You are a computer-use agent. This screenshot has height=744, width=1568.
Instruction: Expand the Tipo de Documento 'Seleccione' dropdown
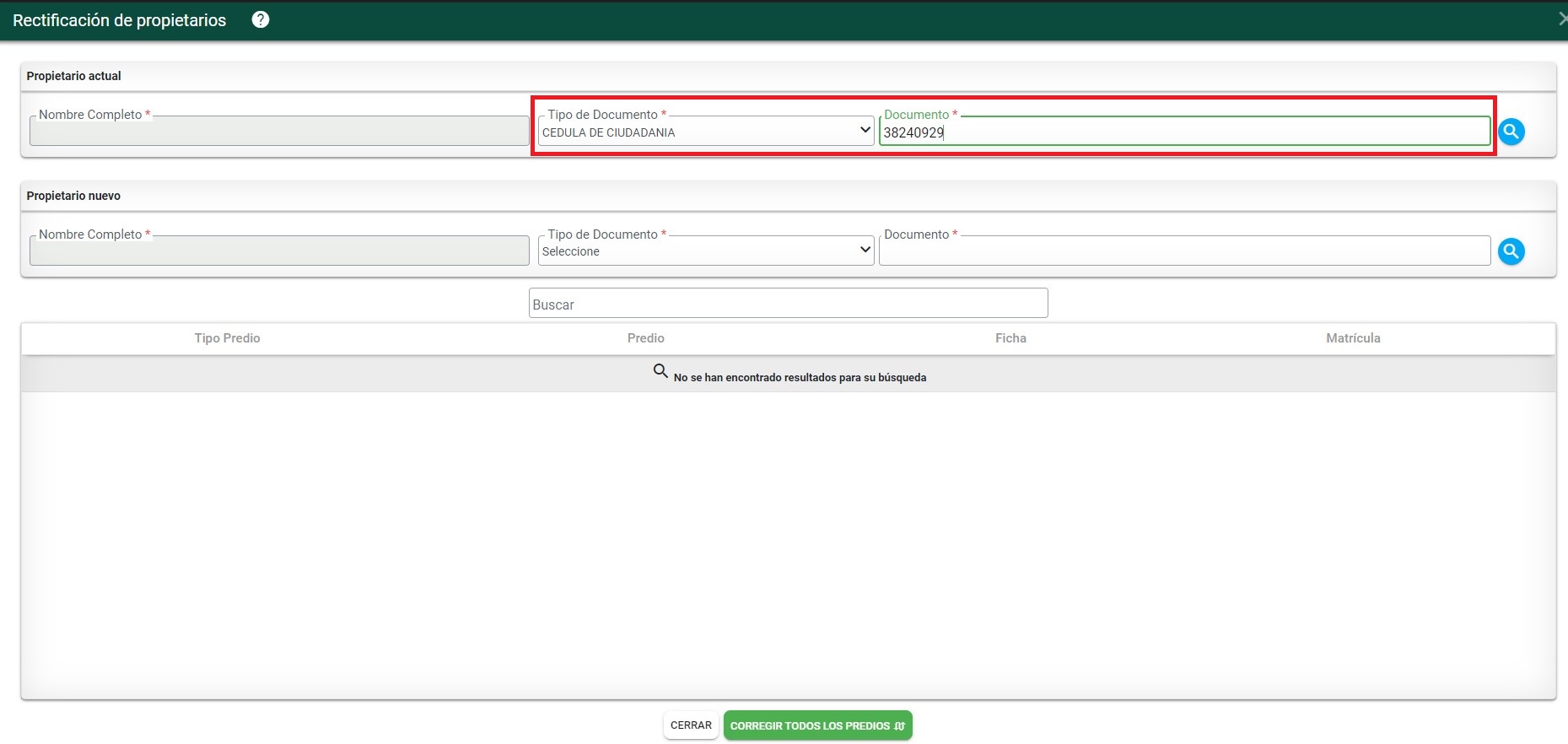coord(705,251)
